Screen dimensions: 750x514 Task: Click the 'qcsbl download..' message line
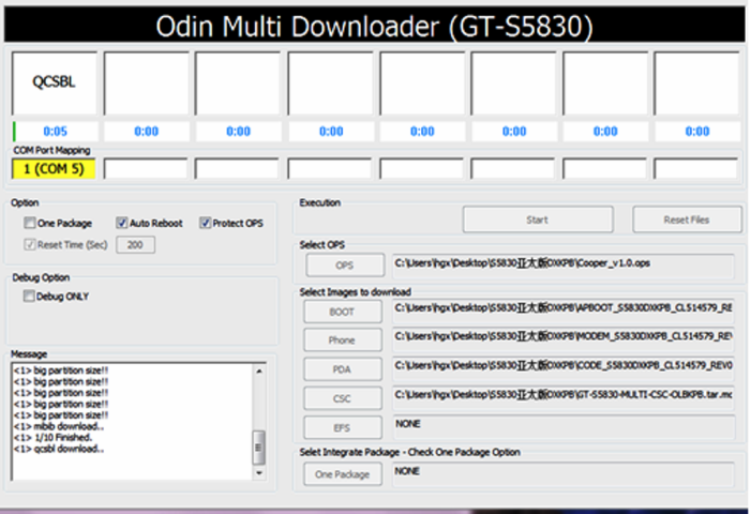pyautogui.click(x=59, y=448)
